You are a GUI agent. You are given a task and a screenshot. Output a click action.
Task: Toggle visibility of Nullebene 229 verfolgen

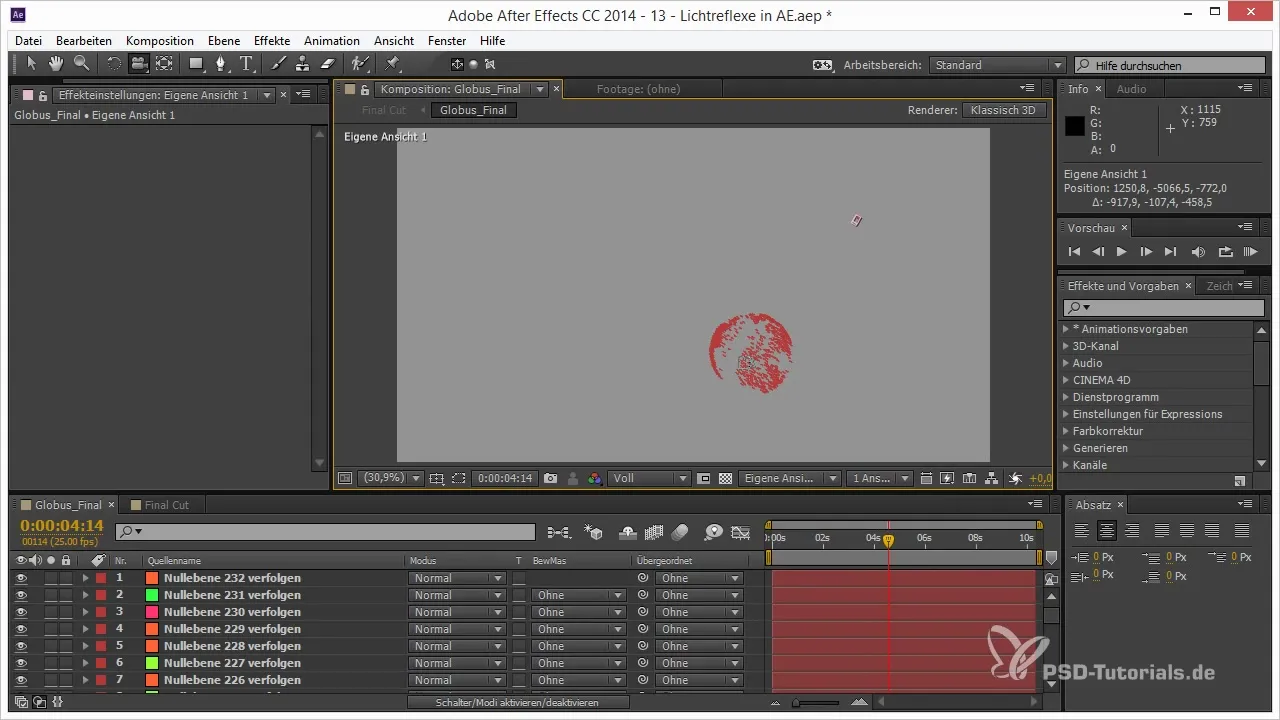(21, 629)
